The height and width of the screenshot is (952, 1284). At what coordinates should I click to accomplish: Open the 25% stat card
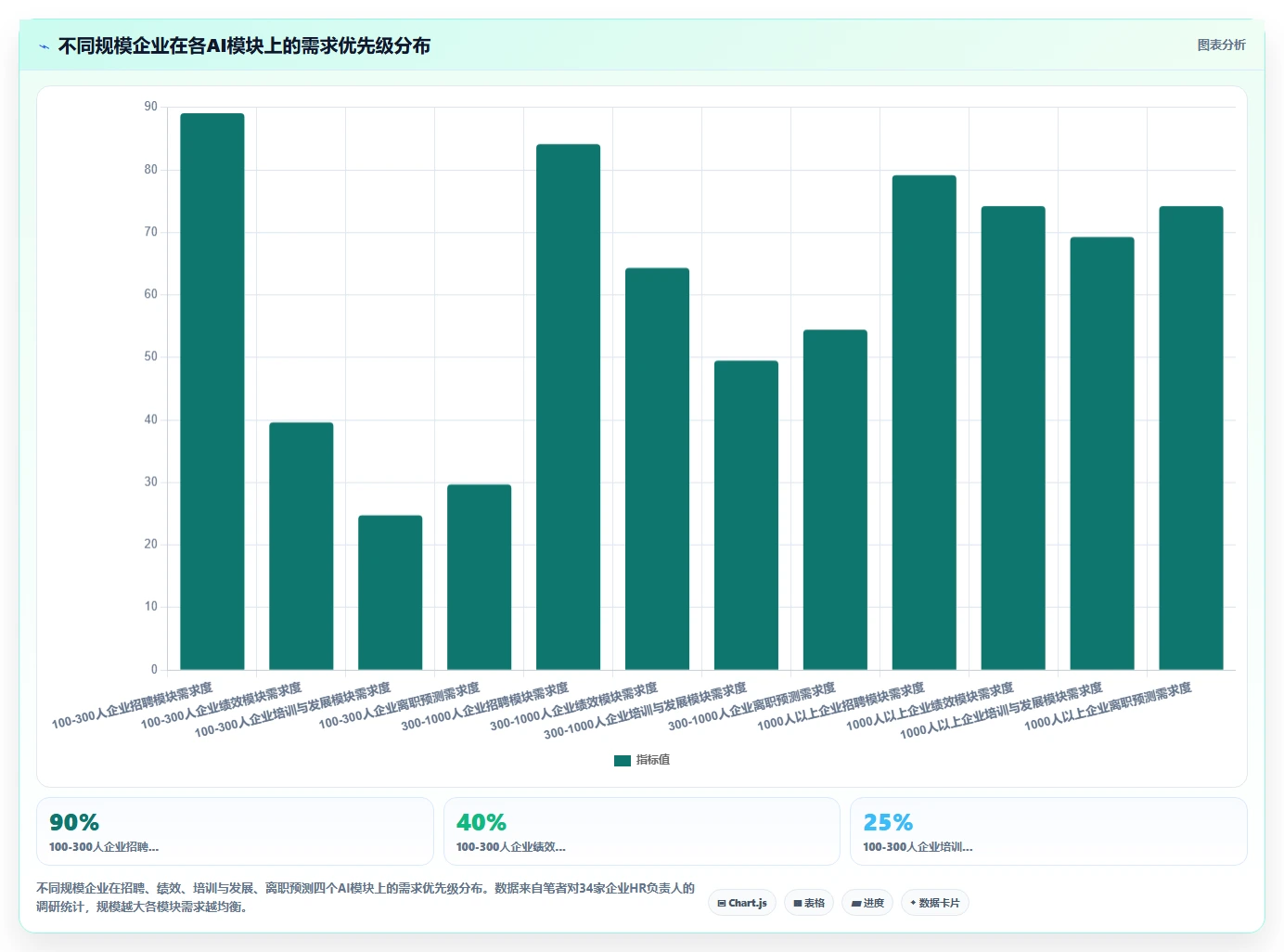coord(1048,831)
